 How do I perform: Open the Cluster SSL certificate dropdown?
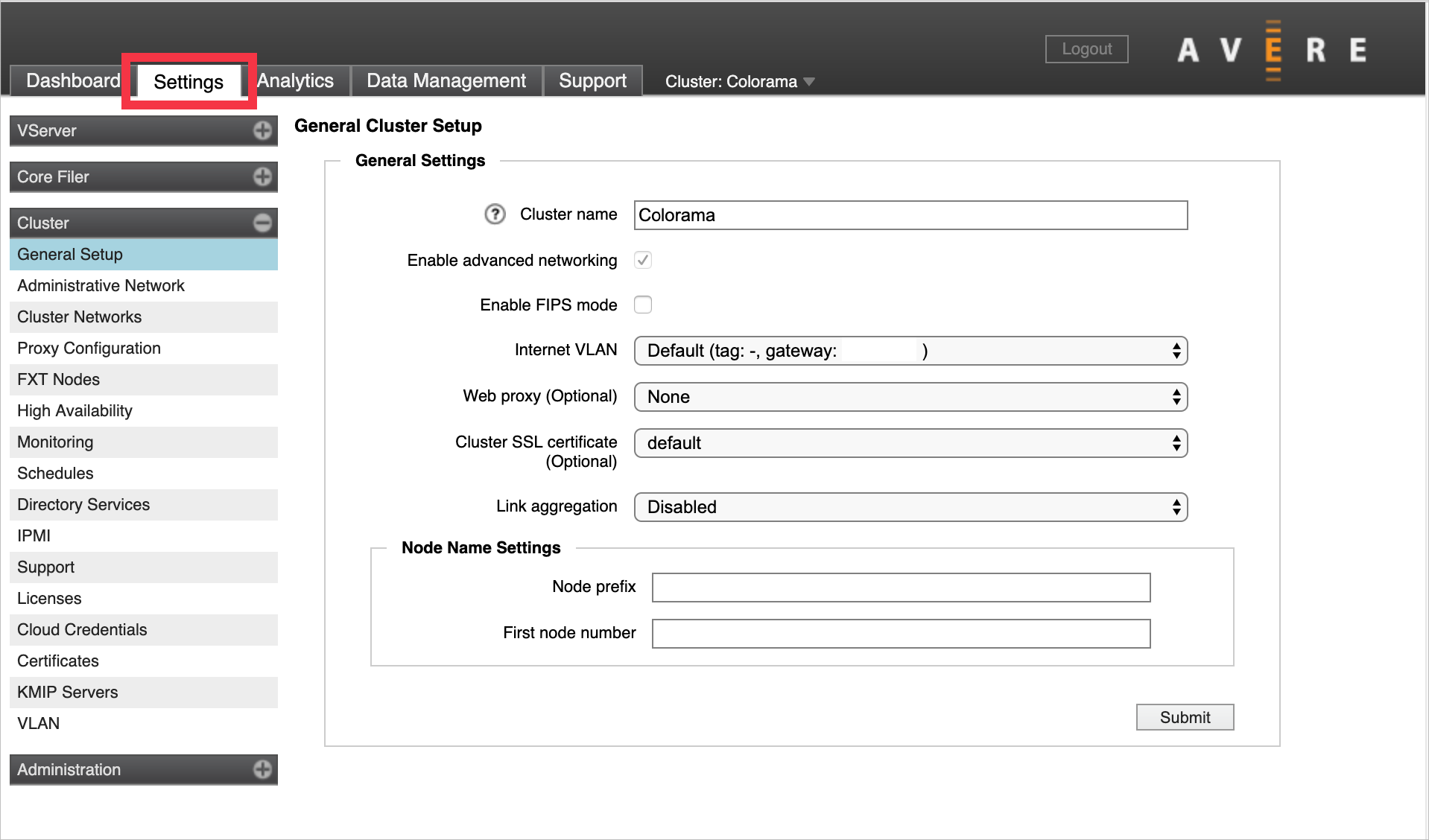tap(910, 443)
